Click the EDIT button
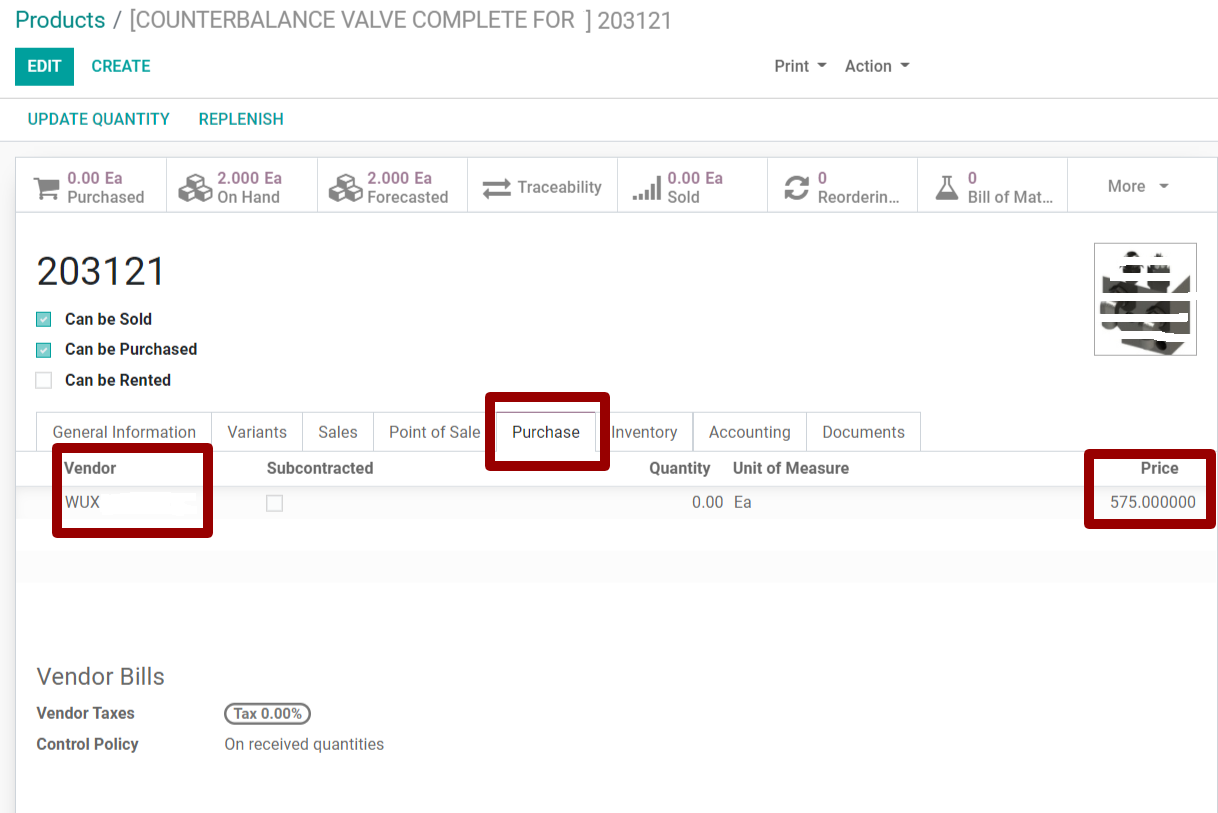The image size is (1218, 813). (x=44, y=66)
